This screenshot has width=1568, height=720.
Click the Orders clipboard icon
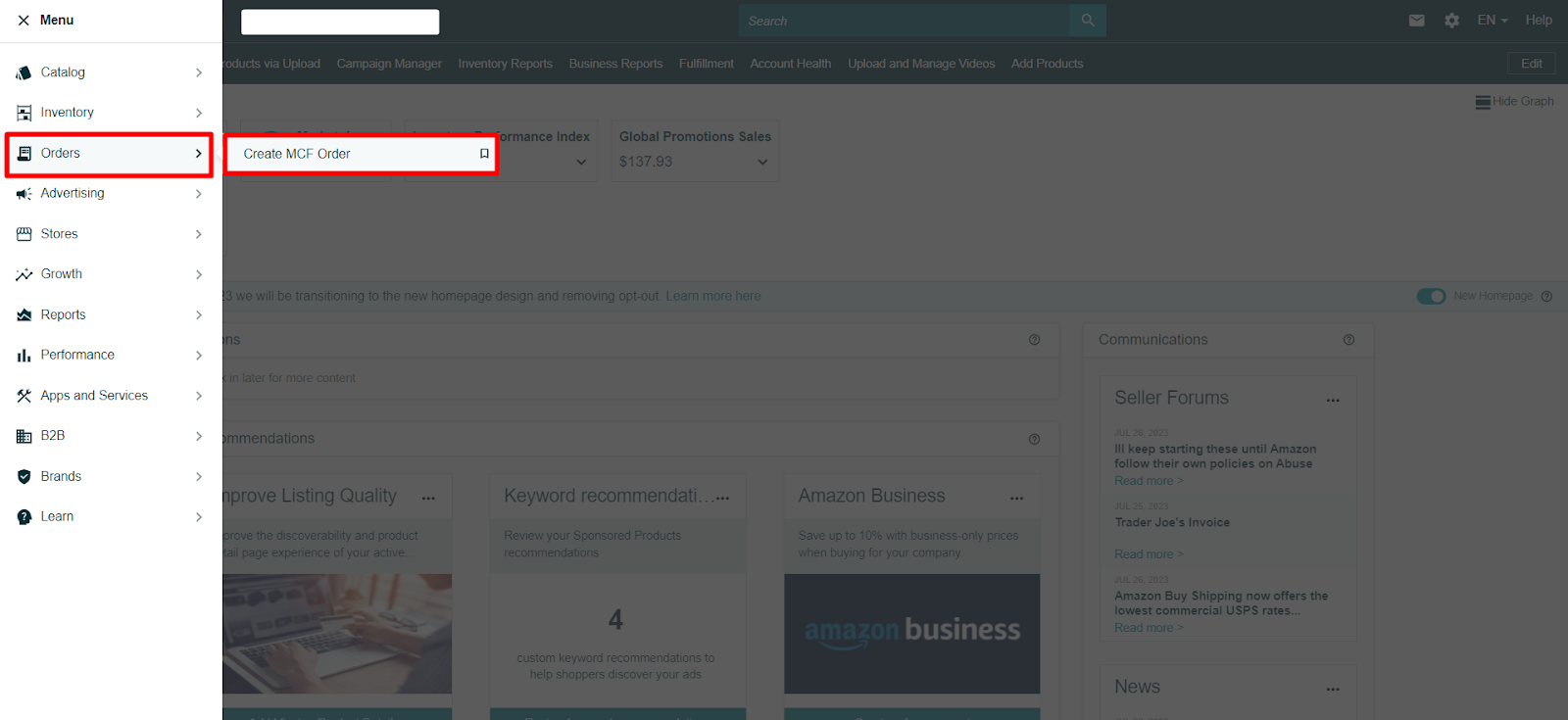click(24, 154)
